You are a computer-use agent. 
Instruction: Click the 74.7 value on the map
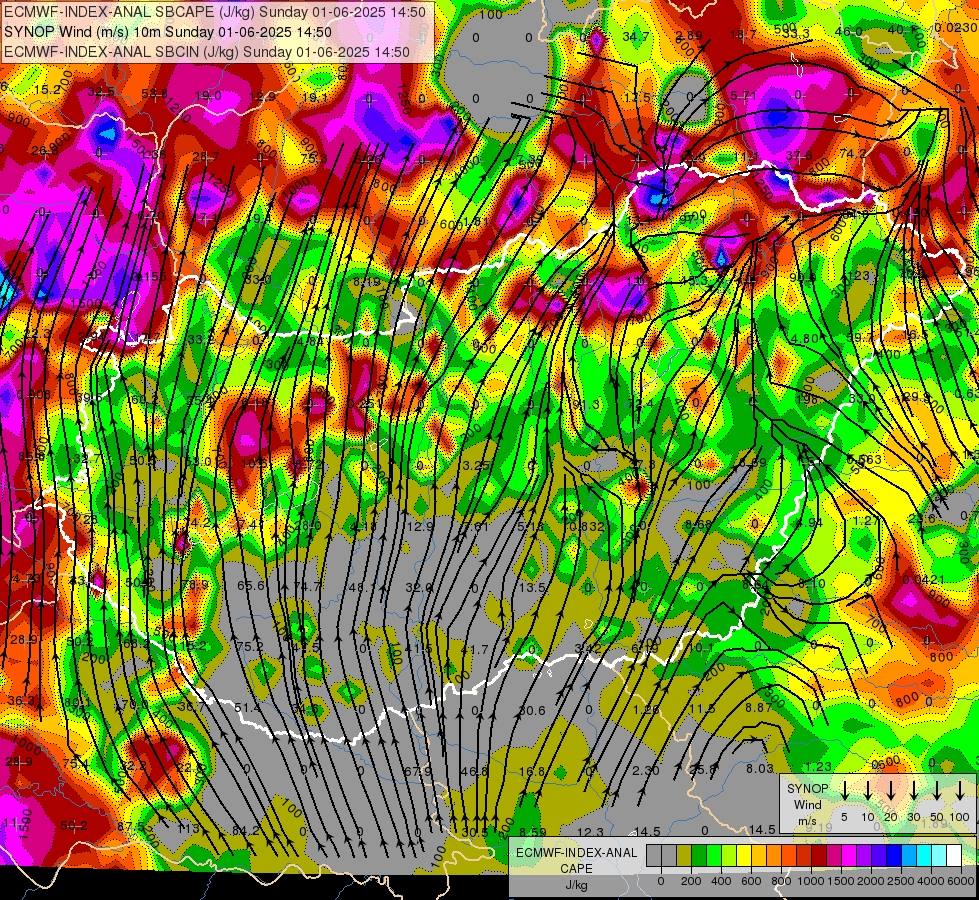point(307,586)
